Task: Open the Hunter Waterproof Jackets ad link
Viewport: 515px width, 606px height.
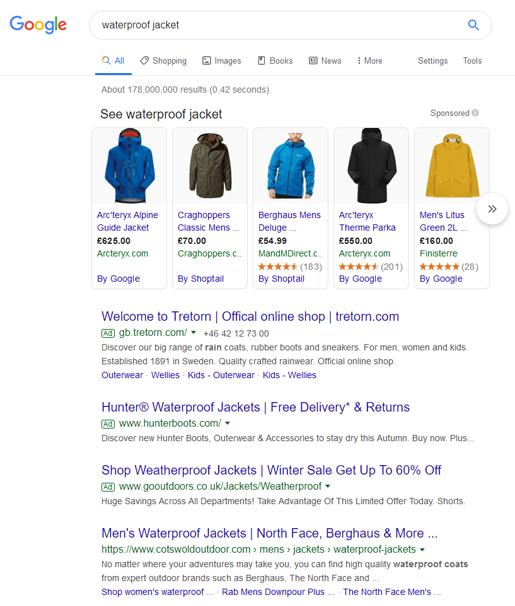Action: click(255, 407)
